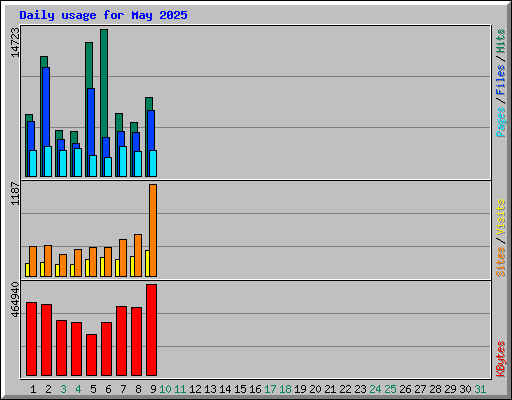The width and height of the screenshot is (512, 400).
Task: Click the Hits legend label
Action: pos(501,41)
